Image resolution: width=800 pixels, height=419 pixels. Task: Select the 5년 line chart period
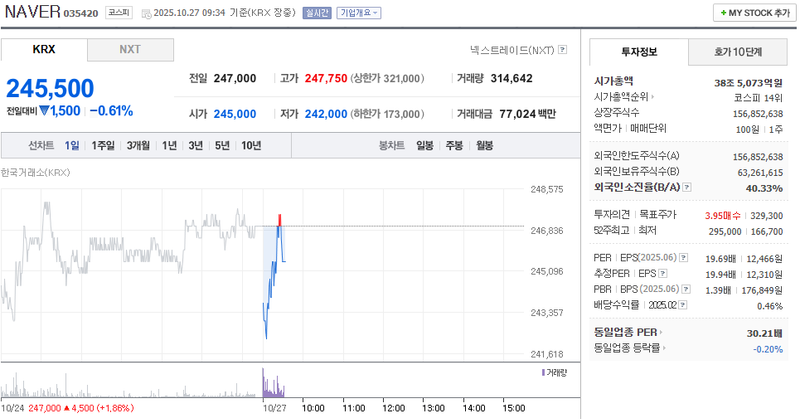[x=222, y=145]
